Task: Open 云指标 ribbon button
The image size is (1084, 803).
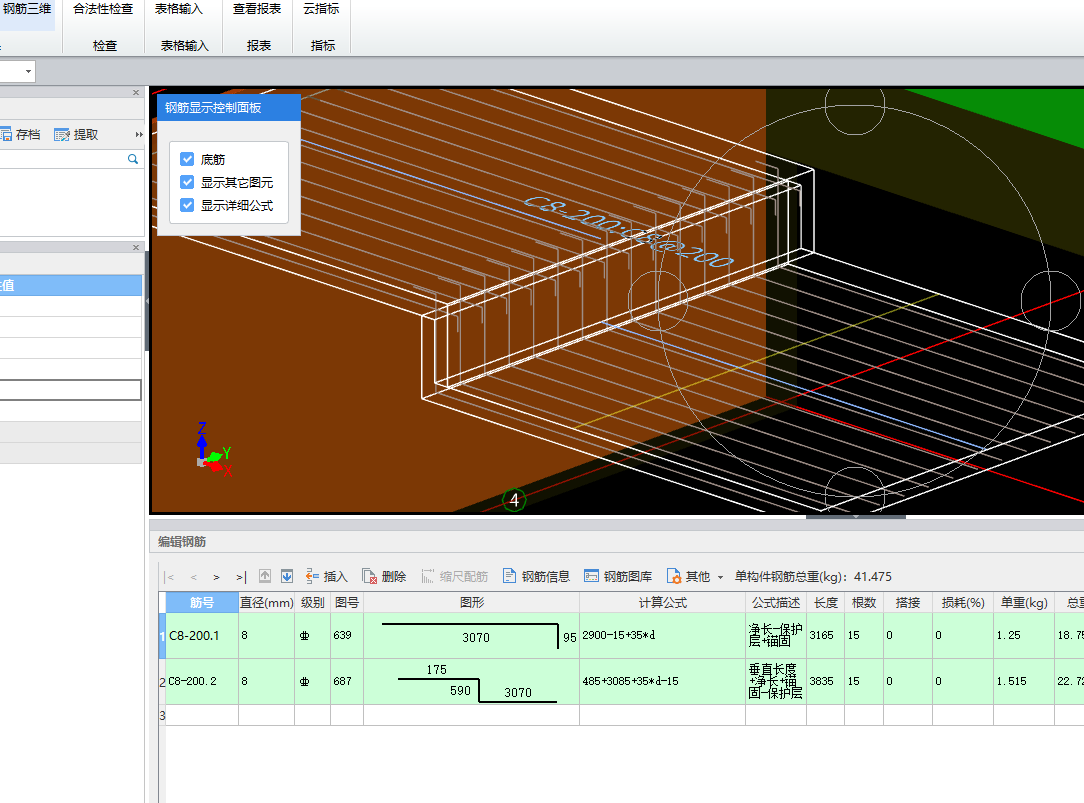Action: coord(321,10)
